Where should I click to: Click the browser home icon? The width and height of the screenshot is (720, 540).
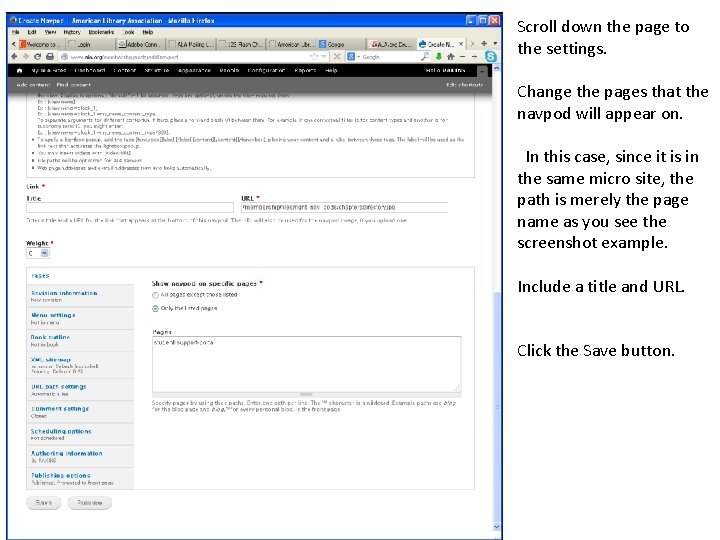click(x=450, y=56)
